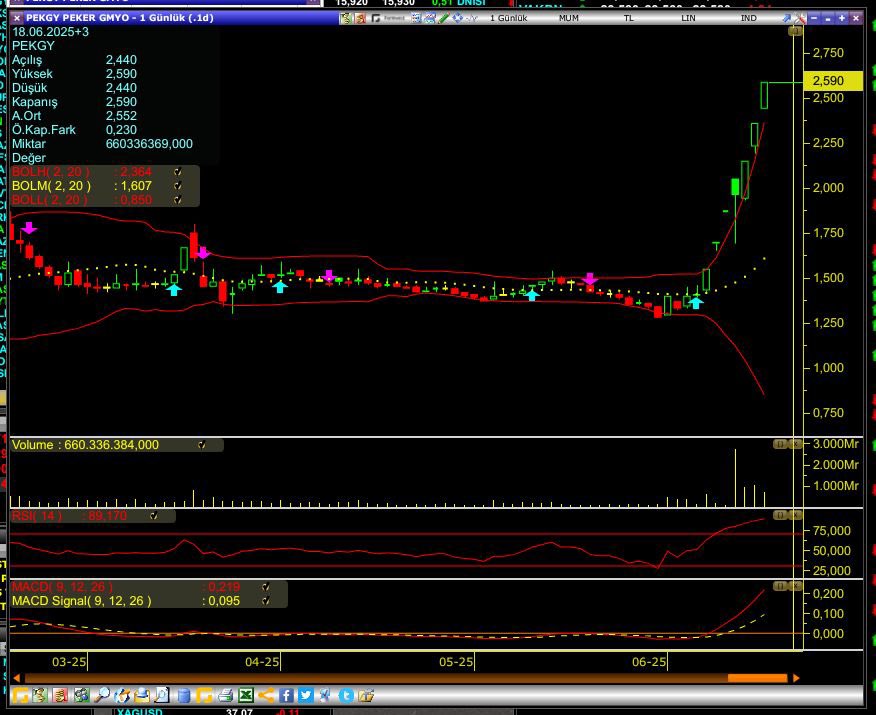Click the Ö.Kap.Fark value 0,230

(121, 130)
